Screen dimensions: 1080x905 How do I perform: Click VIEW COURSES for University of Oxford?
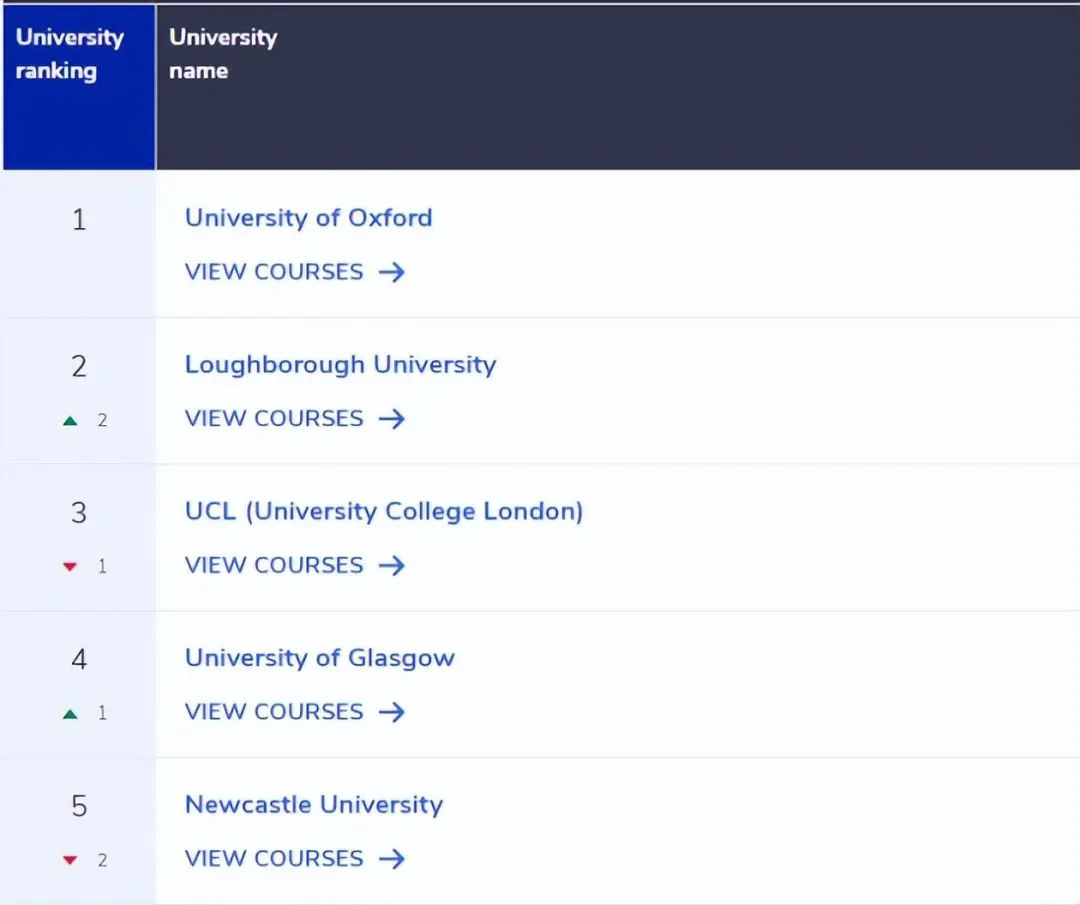(x=273, y=271)
